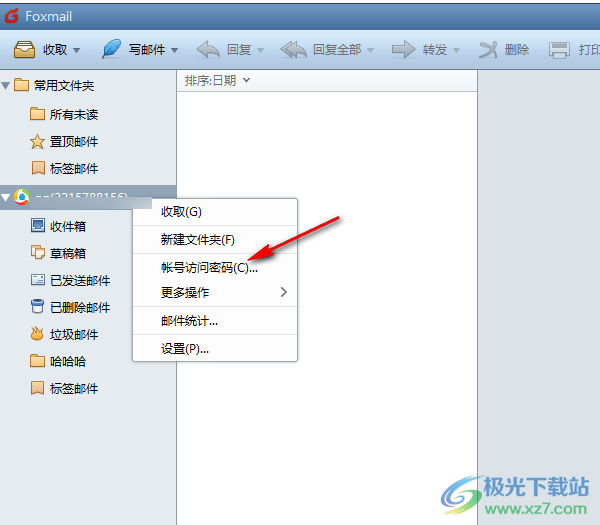This screenshot has height=525, width=600.
Task: Collapse the 常用文件夹 tree triangle
Action: point(5,85)
